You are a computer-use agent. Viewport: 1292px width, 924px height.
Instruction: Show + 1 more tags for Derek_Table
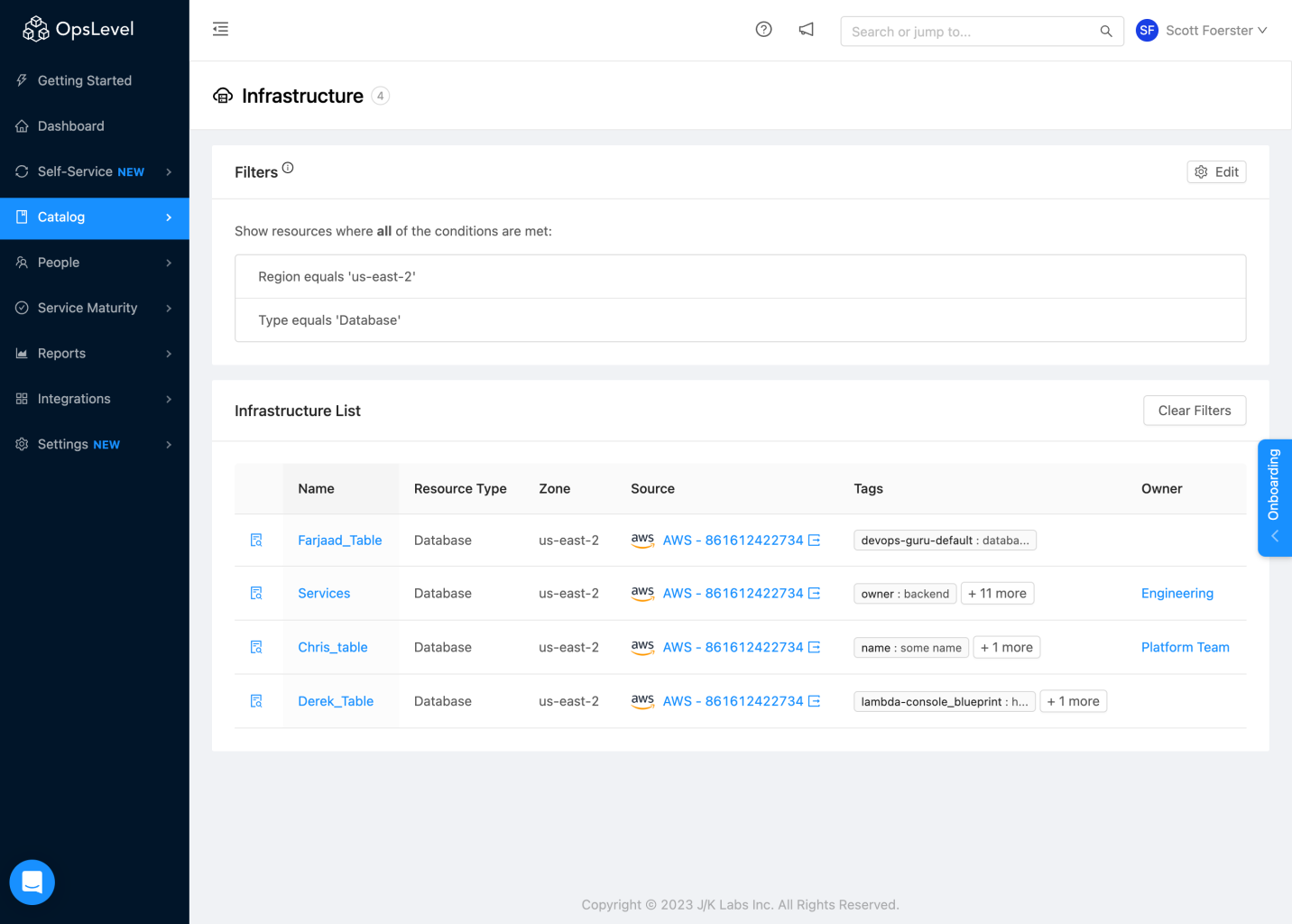point(1074,701)
